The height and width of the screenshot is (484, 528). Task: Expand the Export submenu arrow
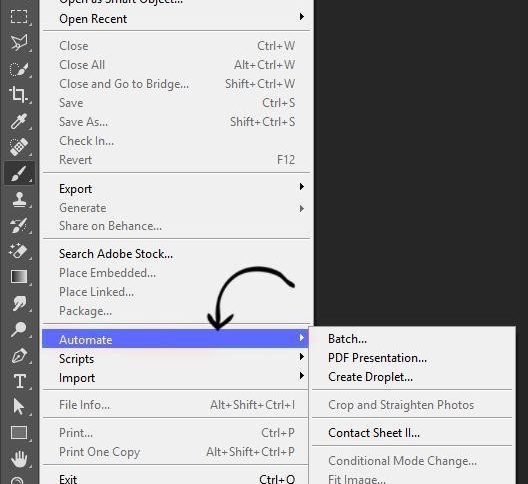click(302, 187)
